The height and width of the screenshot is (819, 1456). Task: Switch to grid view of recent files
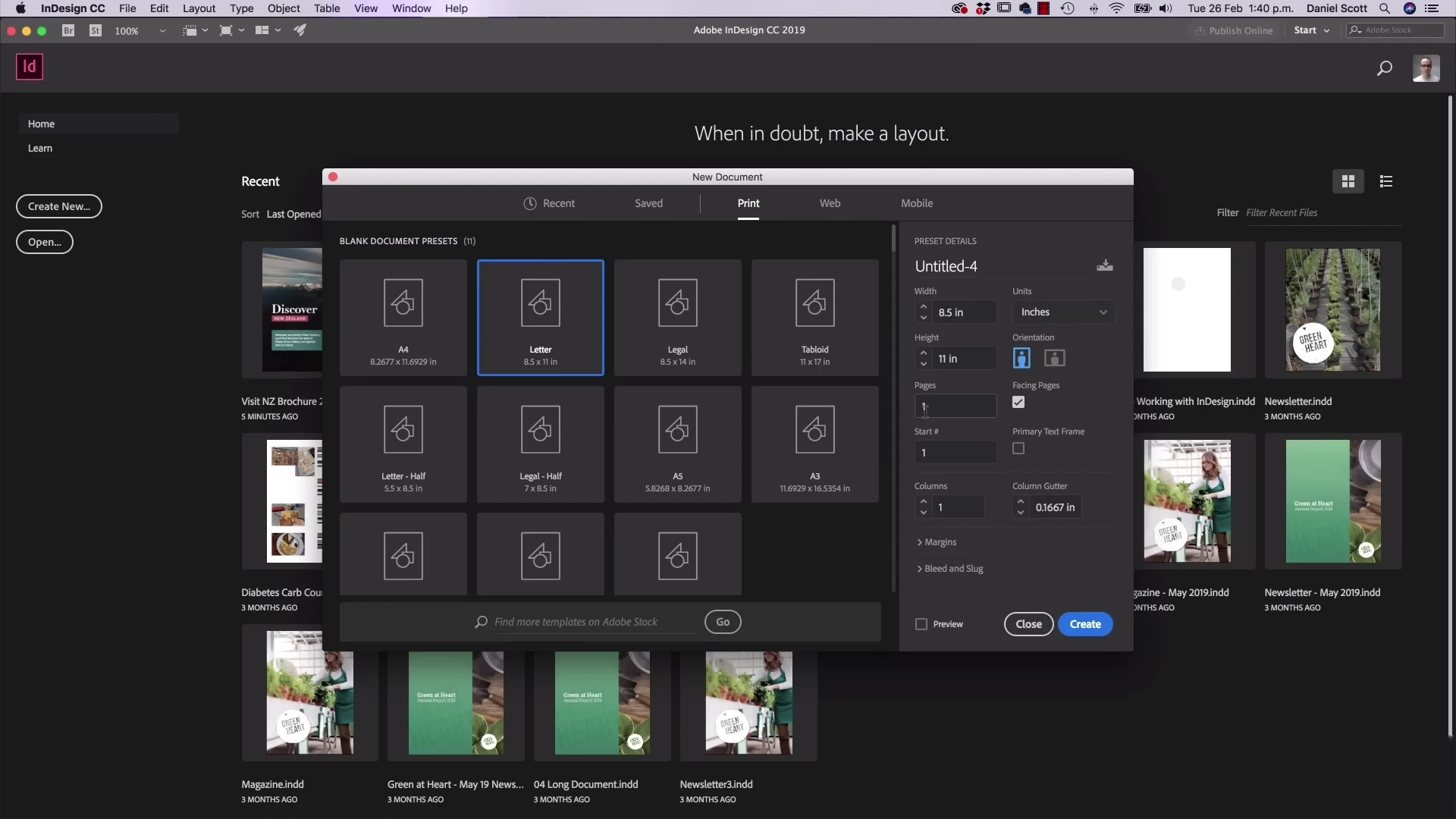click(x=1348, y=181)
